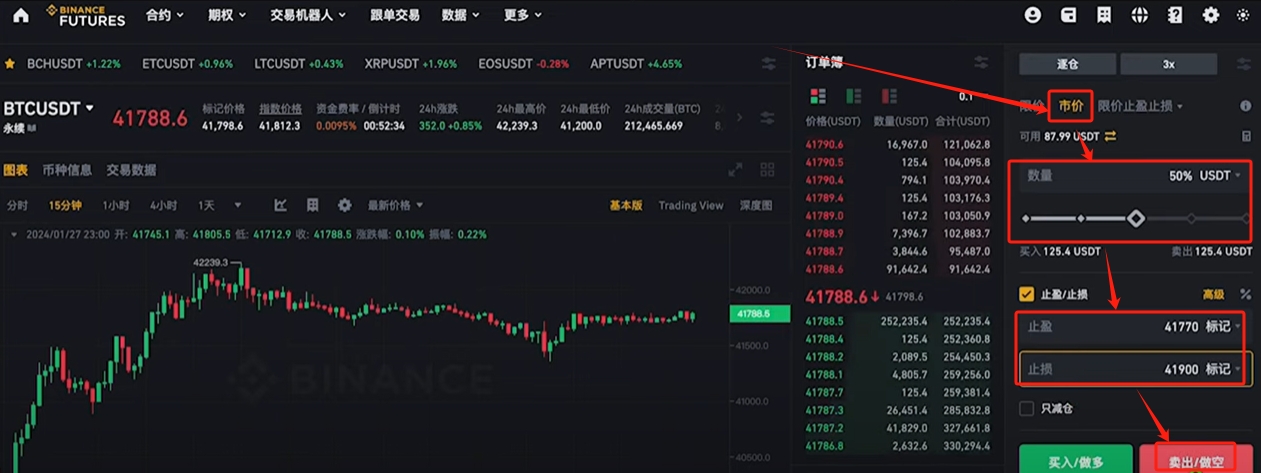Go to the Binance home icon
1261x473 pixels.
tap(20, 15)
